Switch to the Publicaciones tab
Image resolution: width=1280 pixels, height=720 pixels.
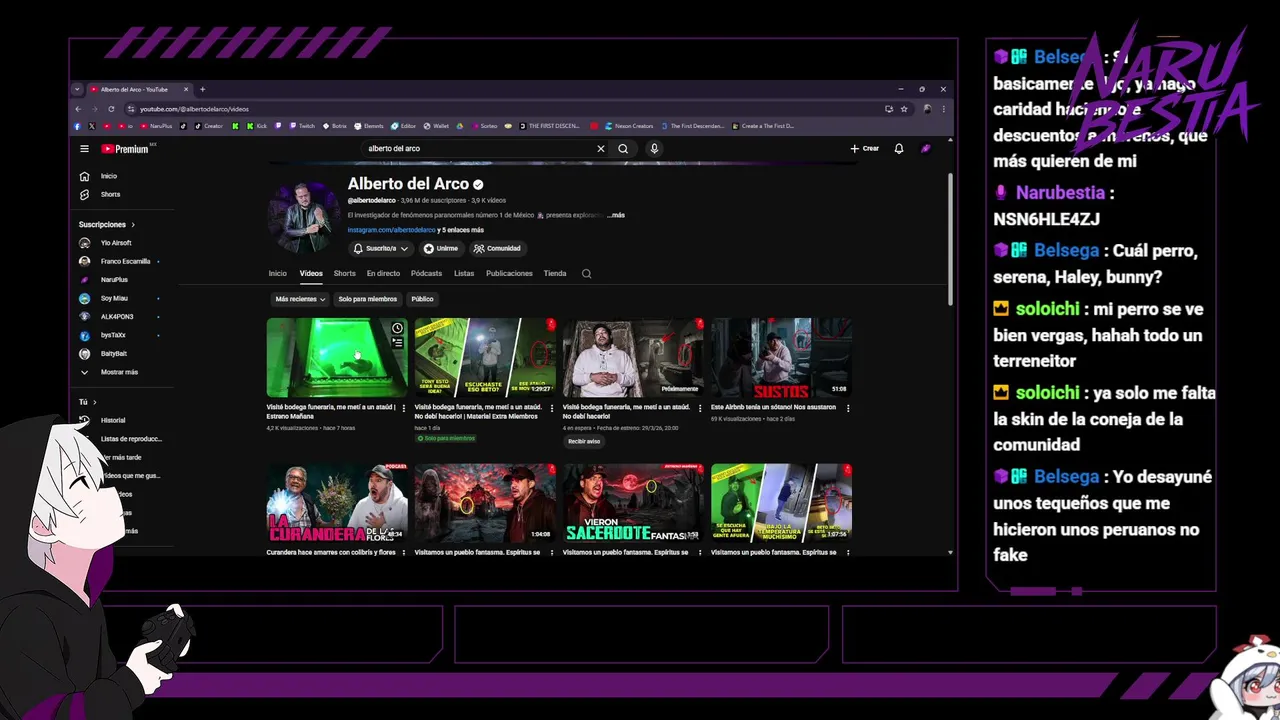tap(509, 273)
